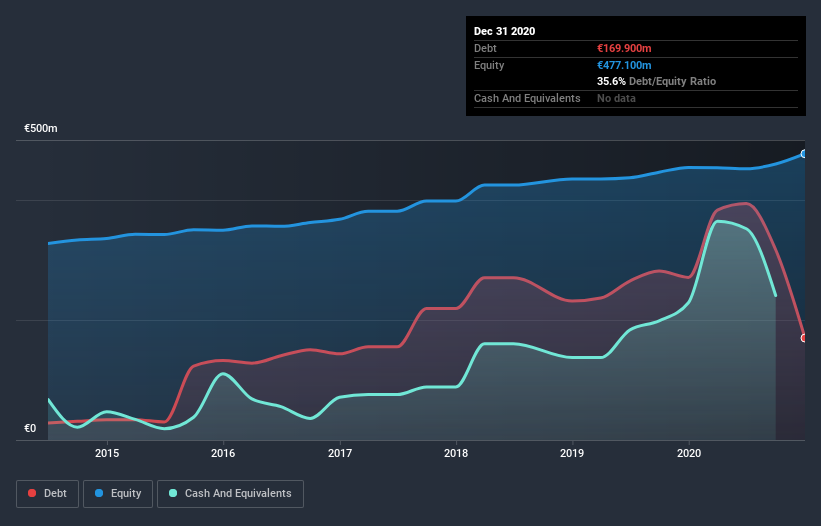Click the €0 y-axis label
Image resolution: width=821 pixels, height=526 pixels.
[30, 428]
